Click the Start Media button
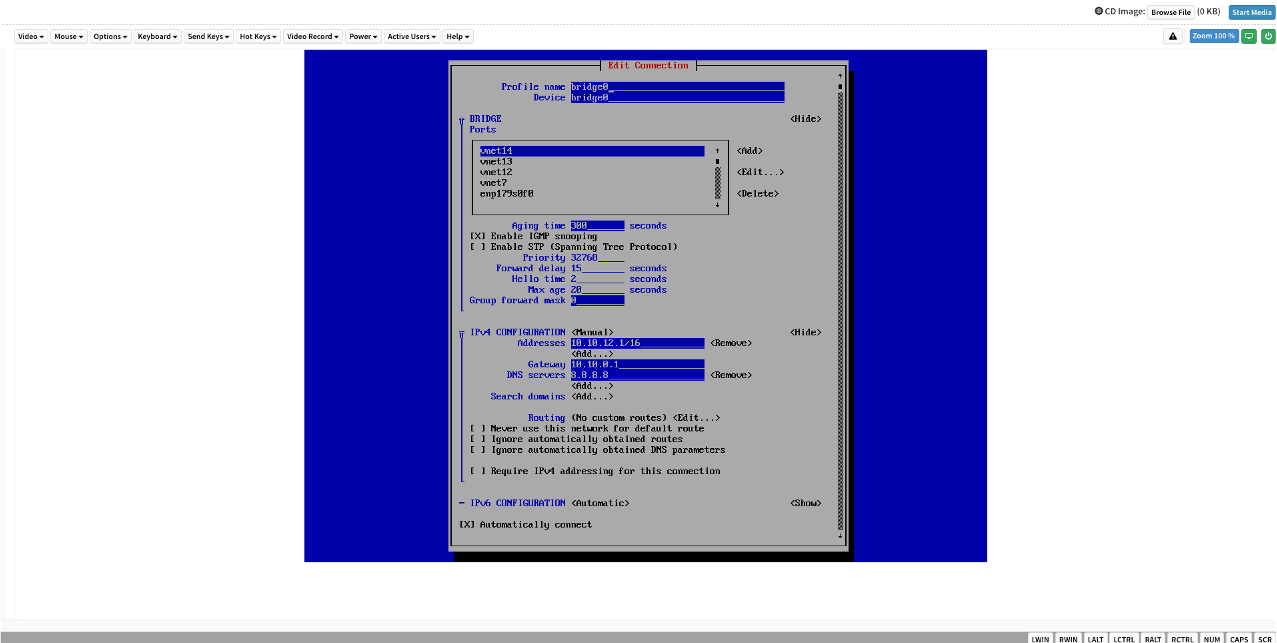This screenshot has width=1277, height=643. pos(1252,12)
